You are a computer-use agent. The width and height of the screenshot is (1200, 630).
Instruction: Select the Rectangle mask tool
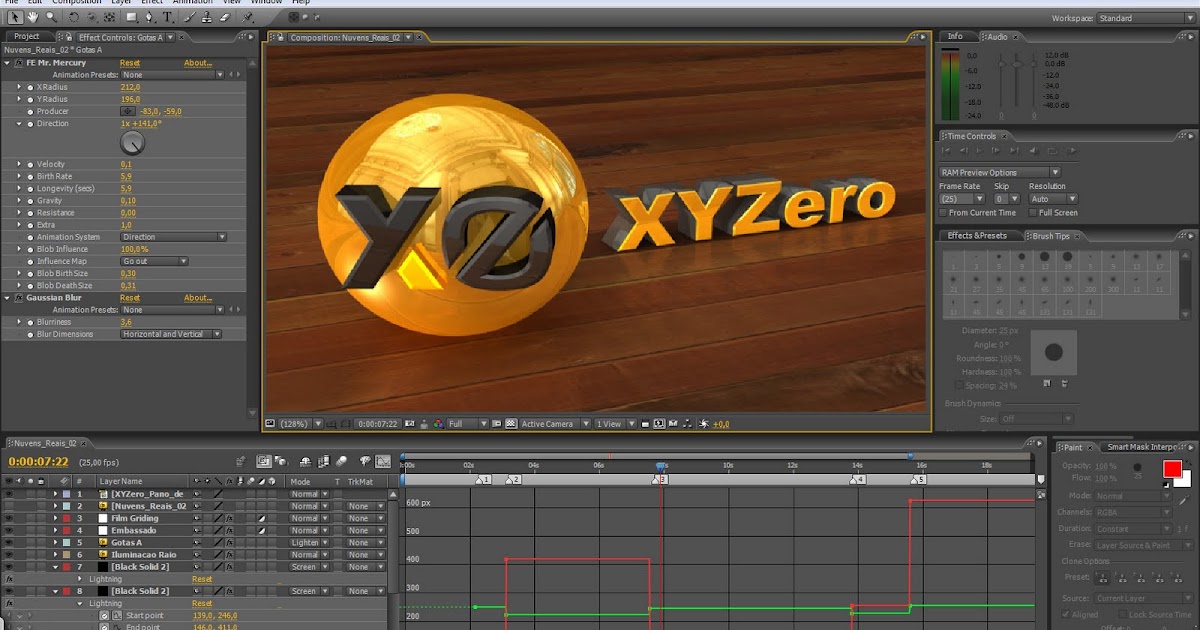pos(133,17)
